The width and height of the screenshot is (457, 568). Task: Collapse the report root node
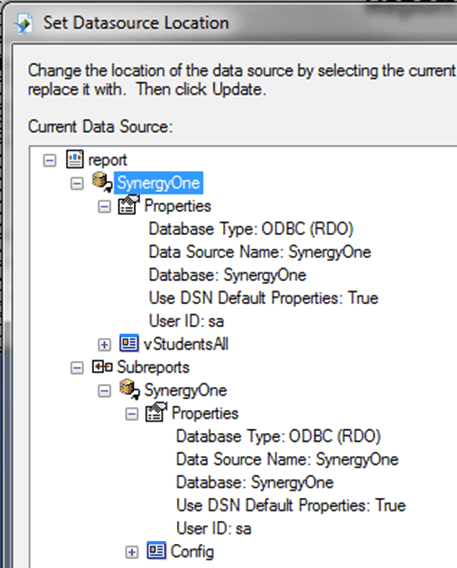50,160
